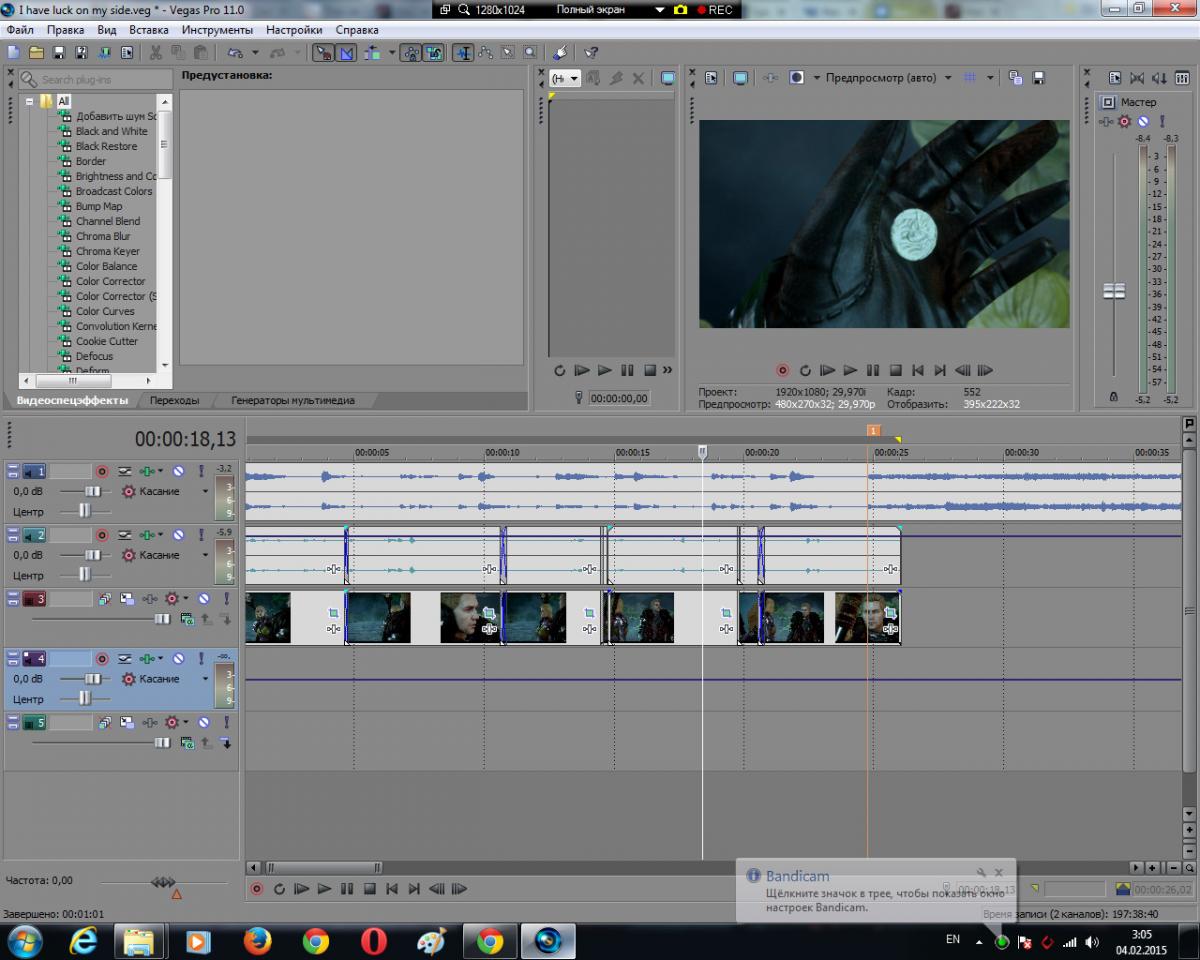Viewport: 1200px width, 960px height.
Task: Open the preview overlays grid dropdown
Action: (990, 77)
